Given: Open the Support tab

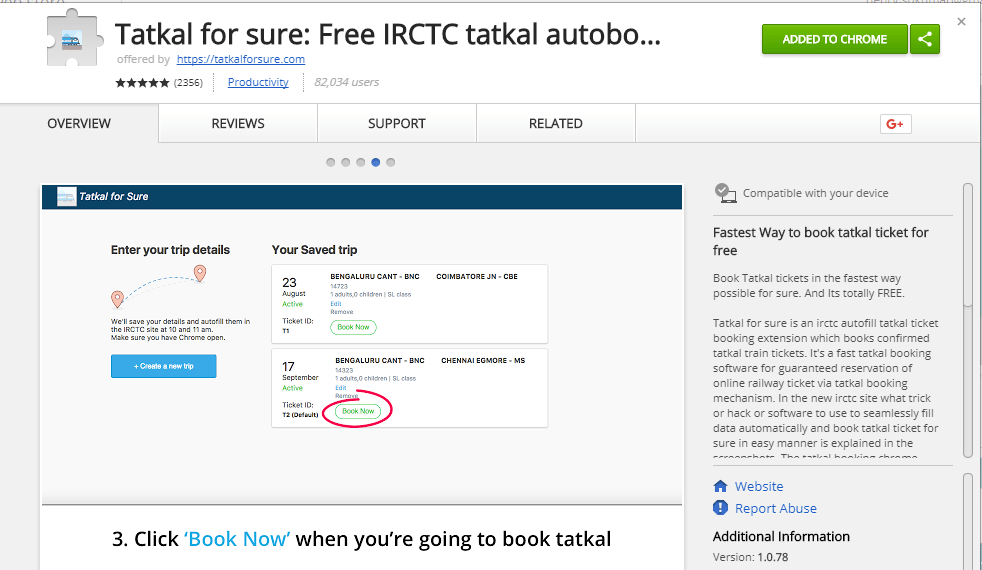Looking at the screenshot, I should 397,123.
